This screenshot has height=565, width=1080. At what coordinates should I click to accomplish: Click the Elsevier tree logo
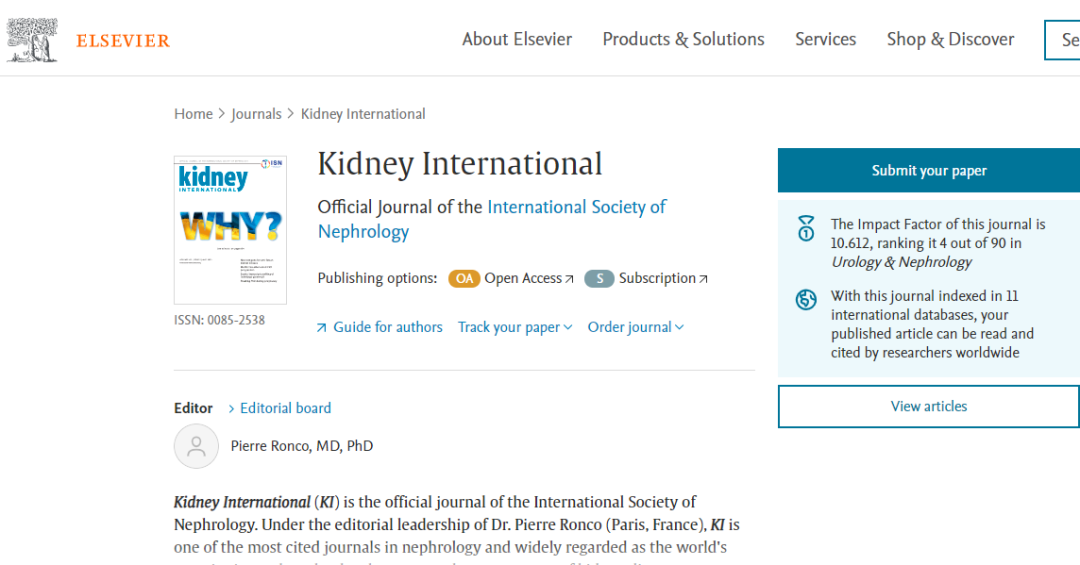click(32, 40)
